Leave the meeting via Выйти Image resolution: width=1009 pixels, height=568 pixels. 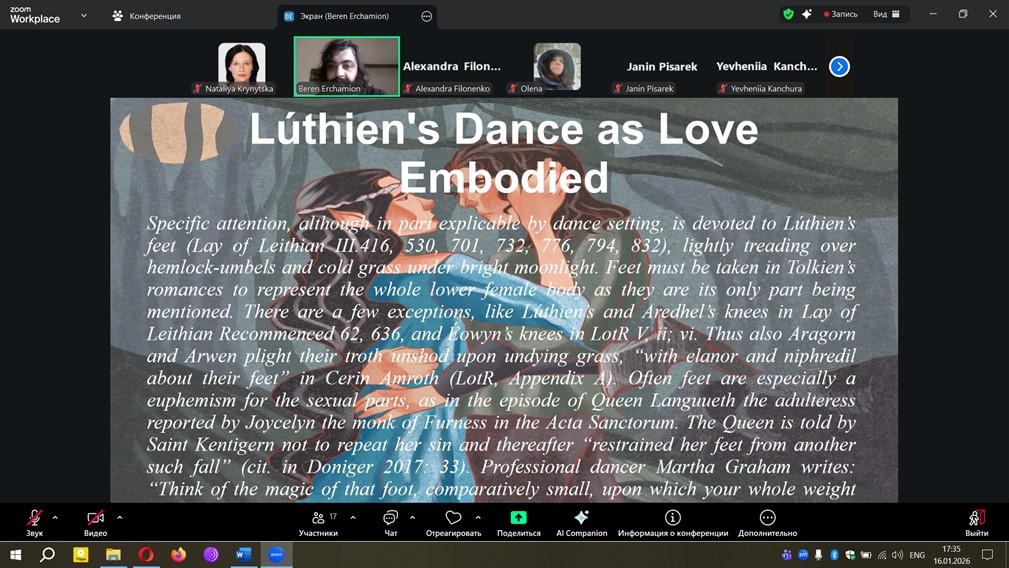[x=976, y=520]
